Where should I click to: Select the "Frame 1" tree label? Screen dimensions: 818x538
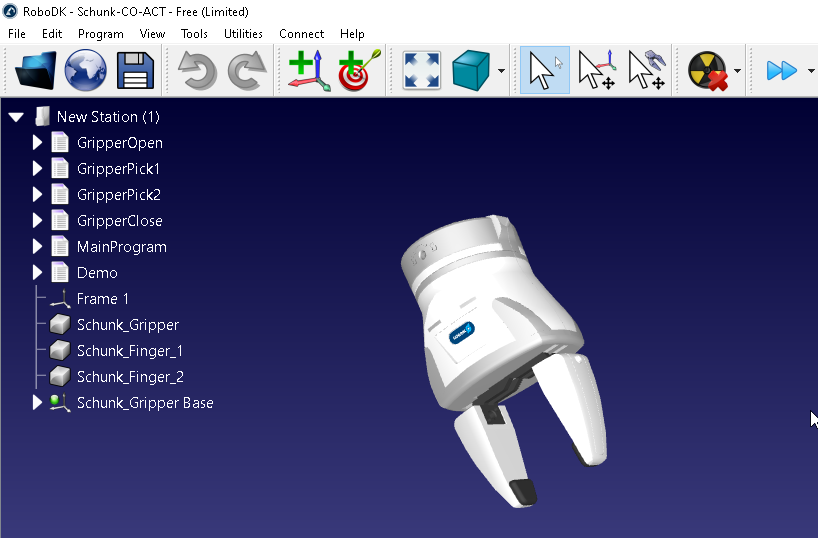coord(102,299)
